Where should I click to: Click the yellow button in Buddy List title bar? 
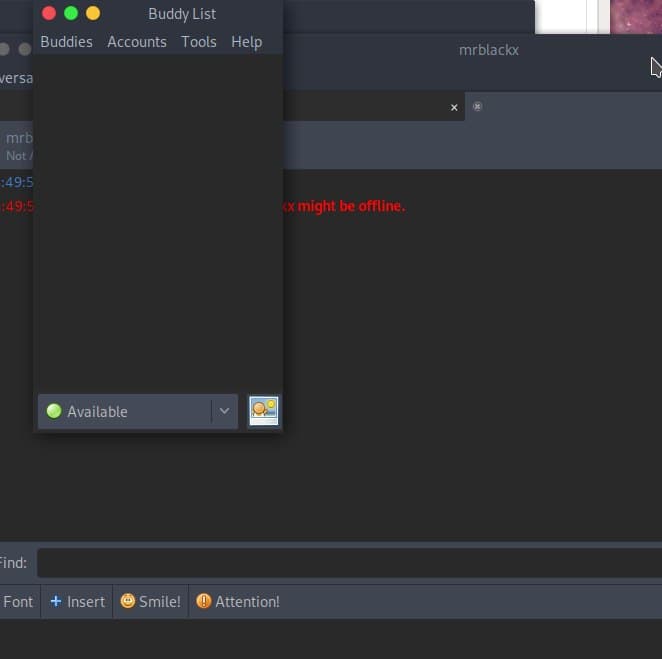93,14
